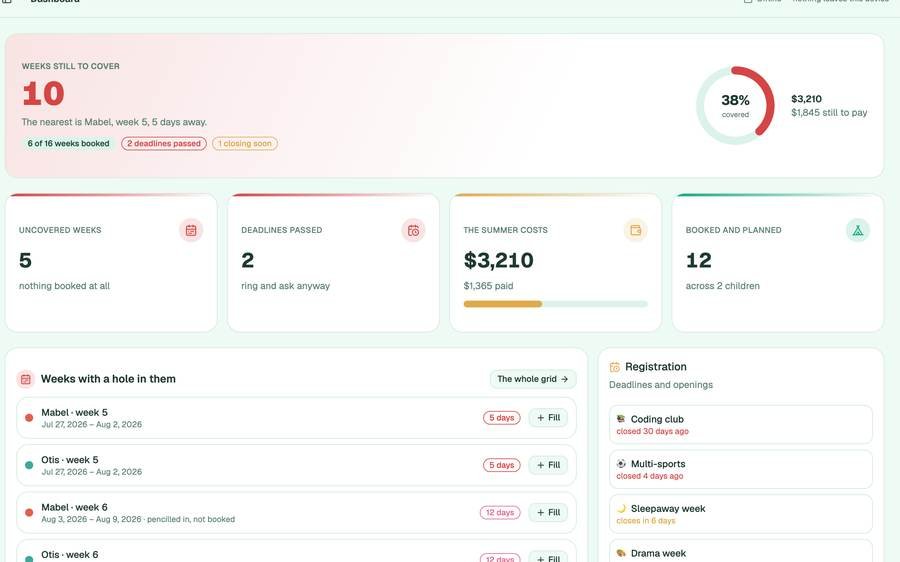
Task: Open the Booked and Planned card
Action: point(778,263)
